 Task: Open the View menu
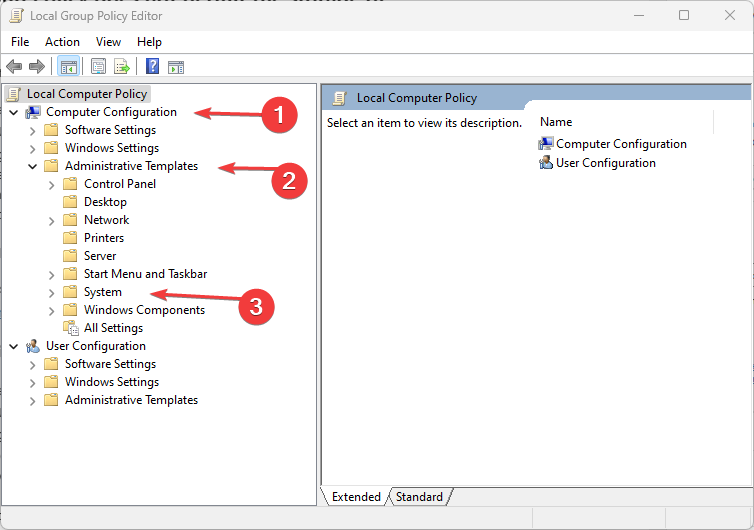tap(108, 42)
